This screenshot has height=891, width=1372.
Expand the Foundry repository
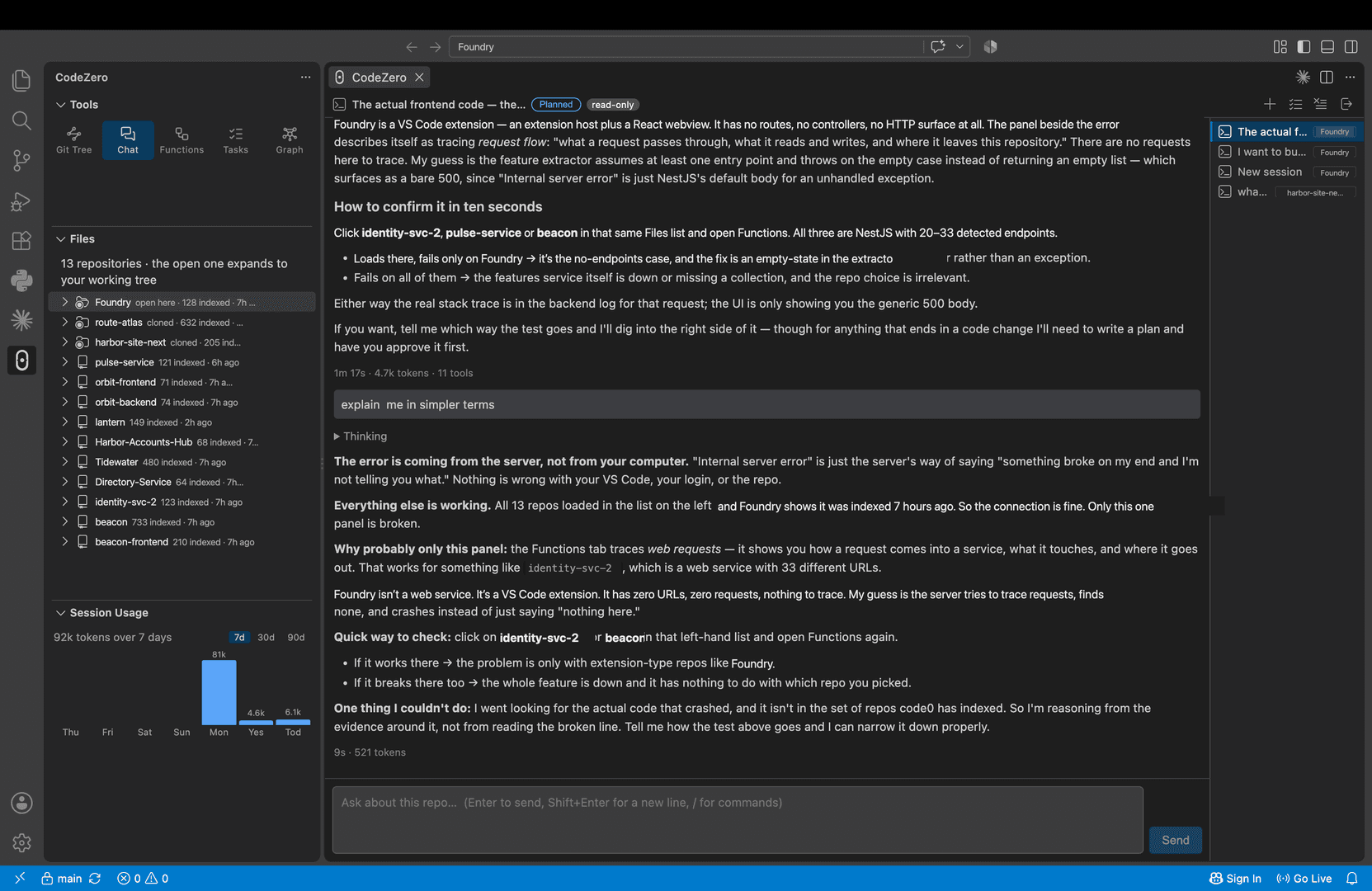pos(65,303)
